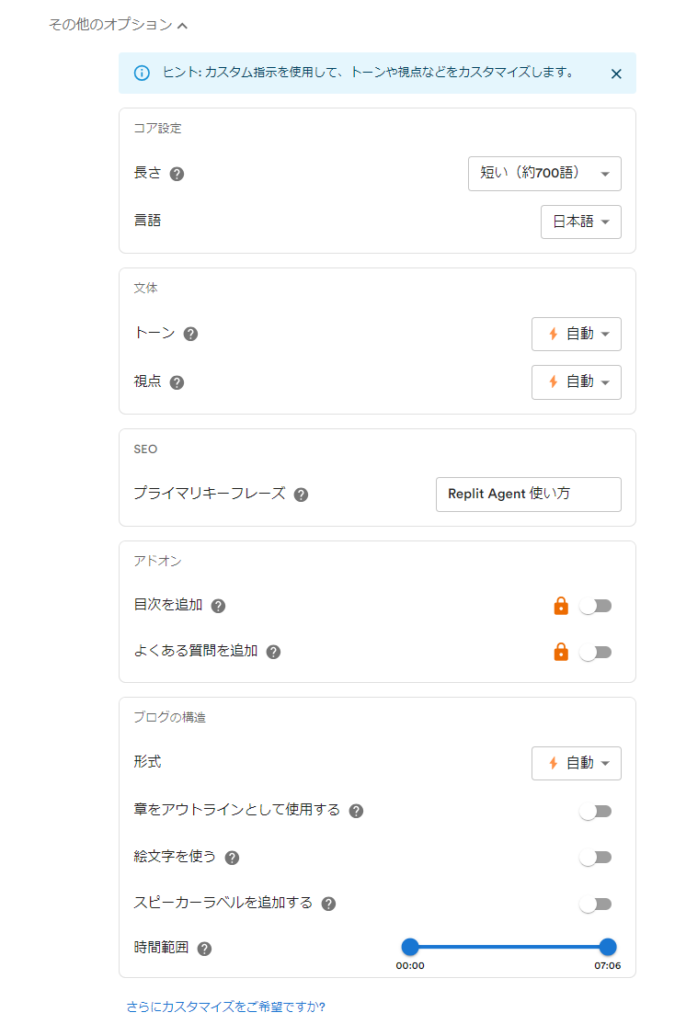Dismiss the hint banner with X
The width and height of the screenshot is (686, 1024).
tap(615, 74)
